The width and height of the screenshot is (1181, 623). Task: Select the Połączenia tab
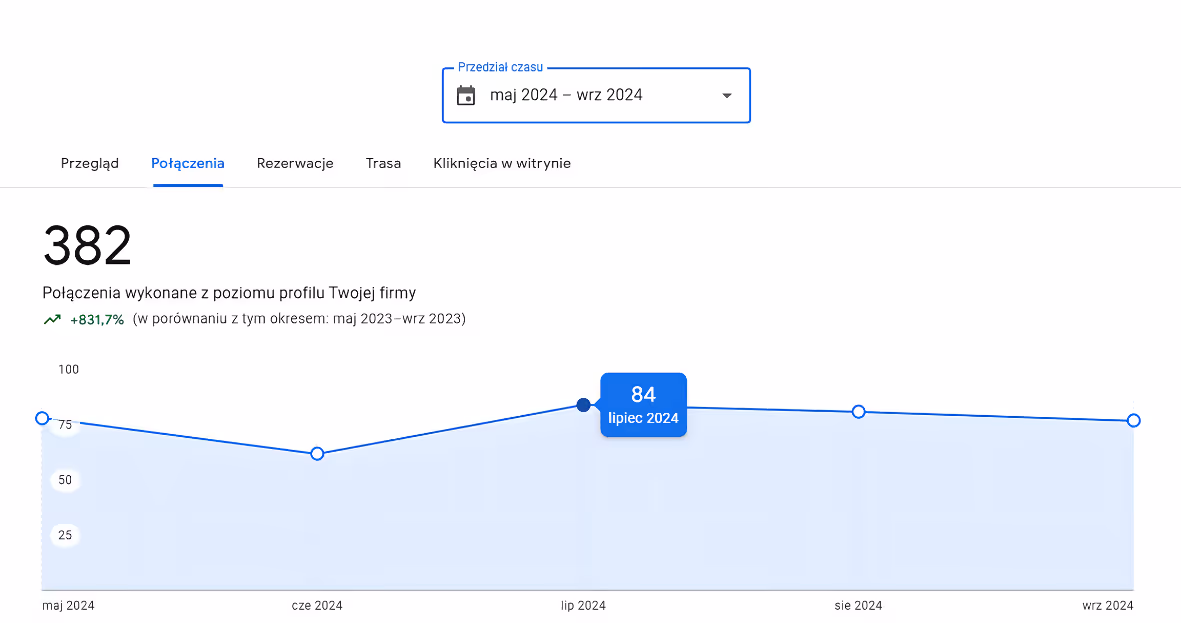(x=188, y=163)
